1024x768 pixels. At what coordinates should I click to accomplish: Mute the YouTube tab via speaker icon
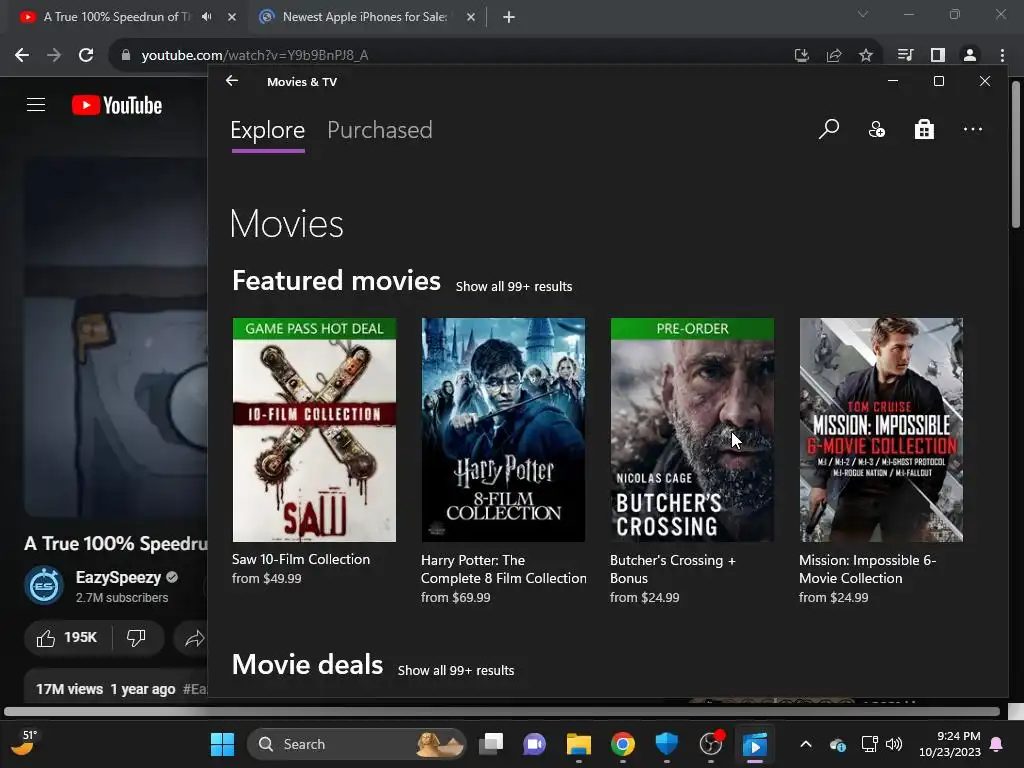[207, 17]
